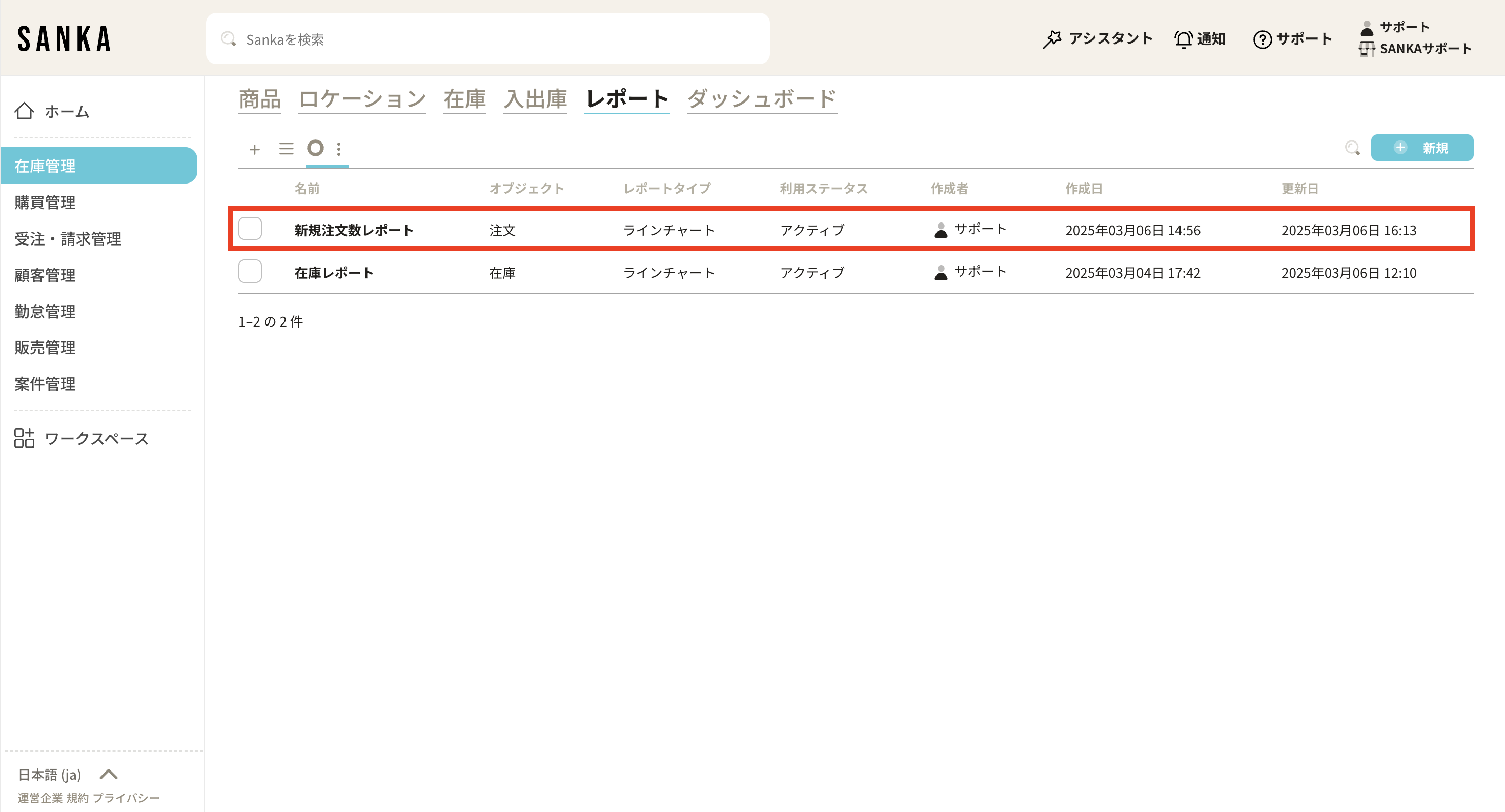Click the 新規 create button

point(1421,148)
